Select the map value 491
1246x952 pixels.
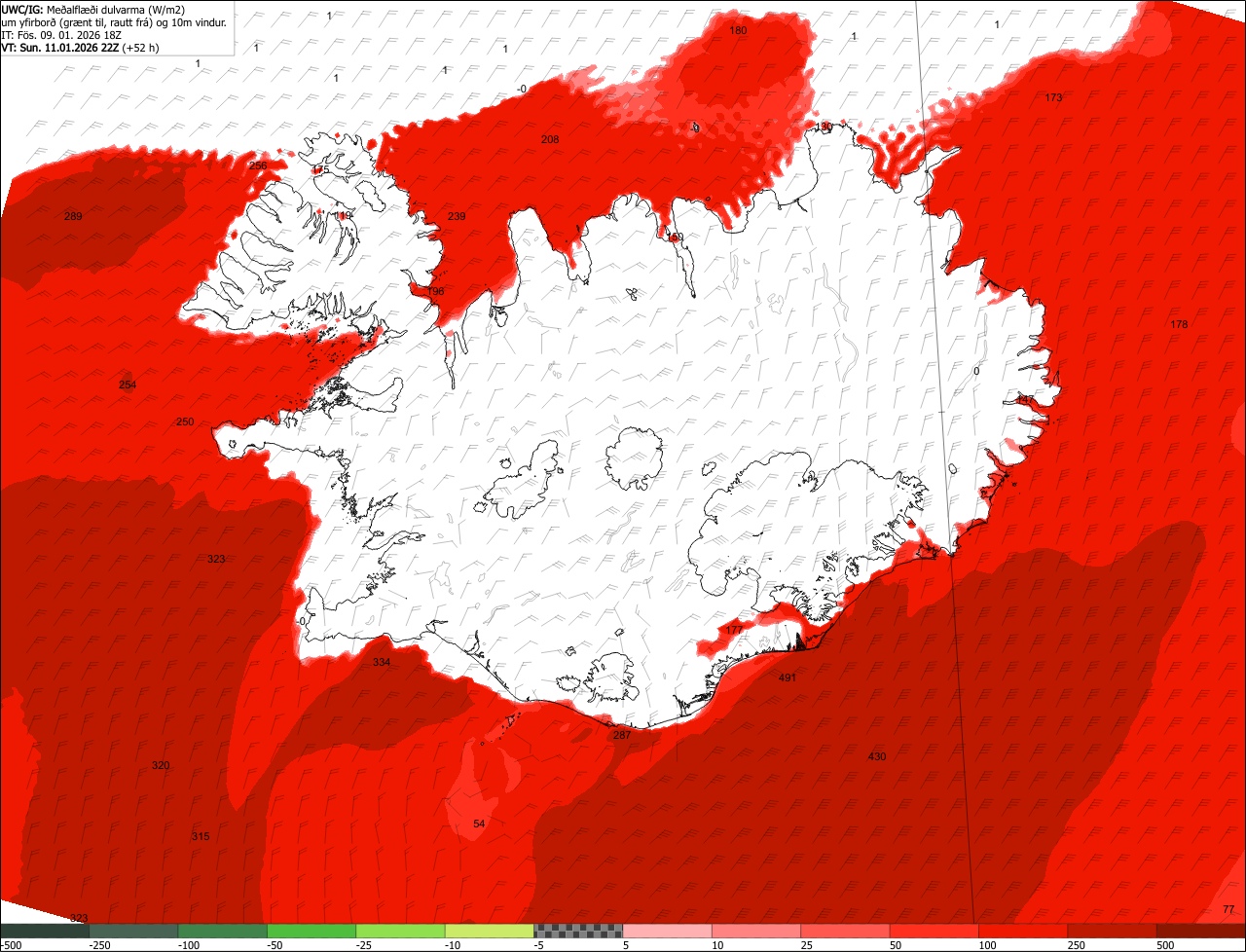(788, 677)
